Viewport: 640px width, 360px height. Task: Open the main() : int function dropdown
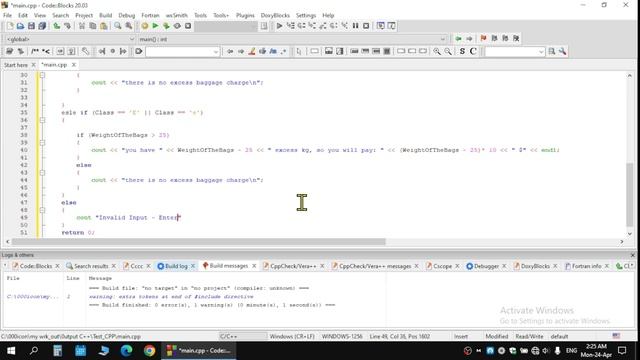click(443, 39)
